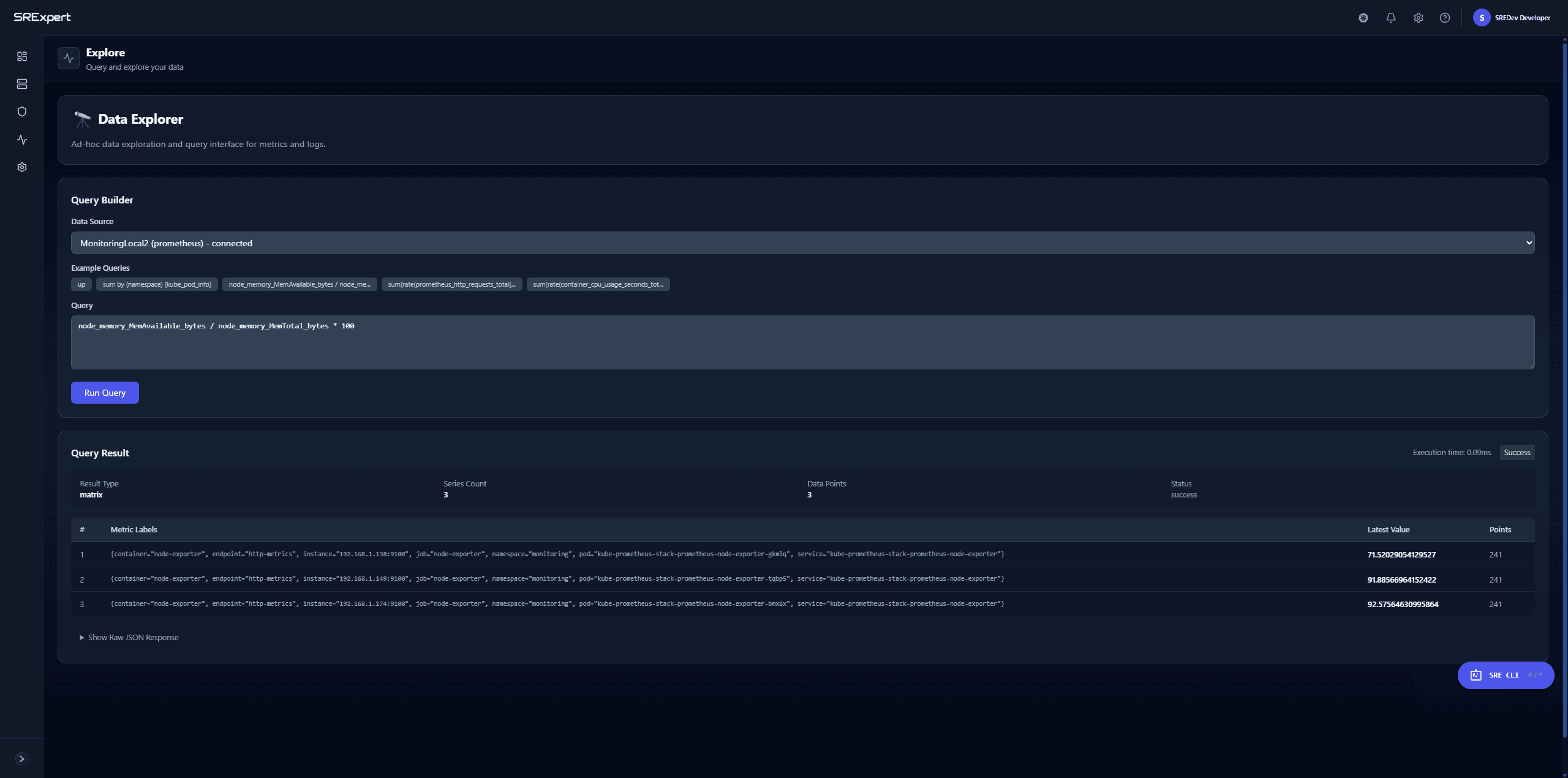Click the Execution time: 0.09ms text

1452,453
